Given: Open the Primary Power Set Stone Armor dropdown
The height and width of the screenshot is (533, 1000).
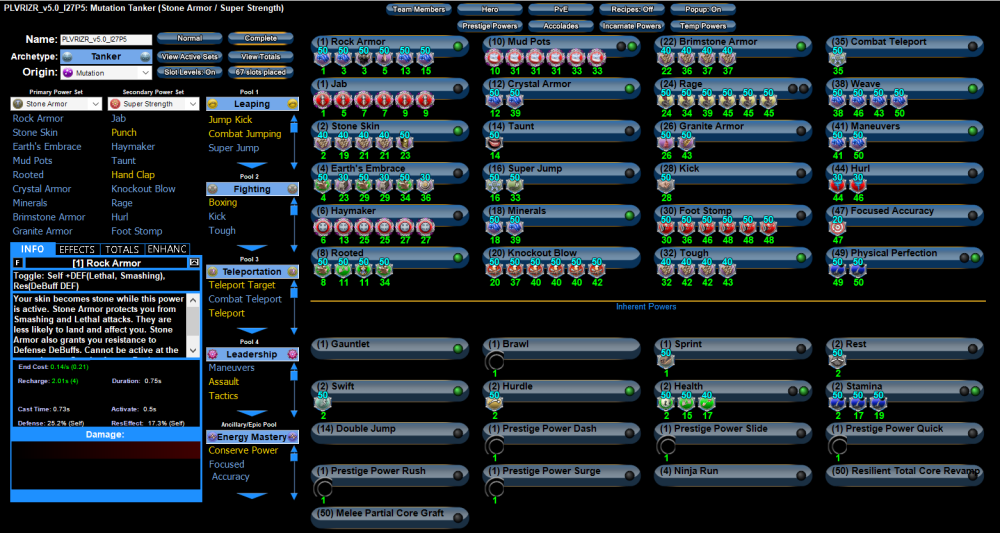Looking at the screenshot, I should [x=55, y=104].
